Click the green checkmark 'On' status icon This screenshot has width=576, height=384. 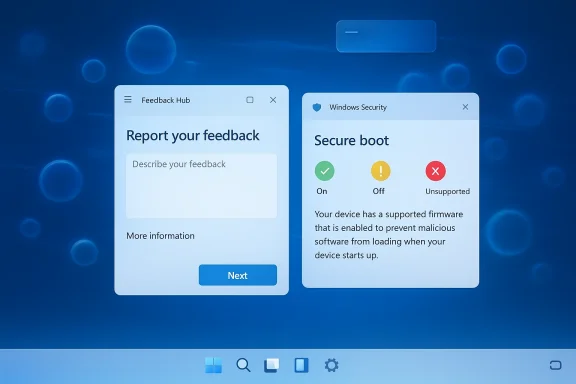(x=324, y=171)
